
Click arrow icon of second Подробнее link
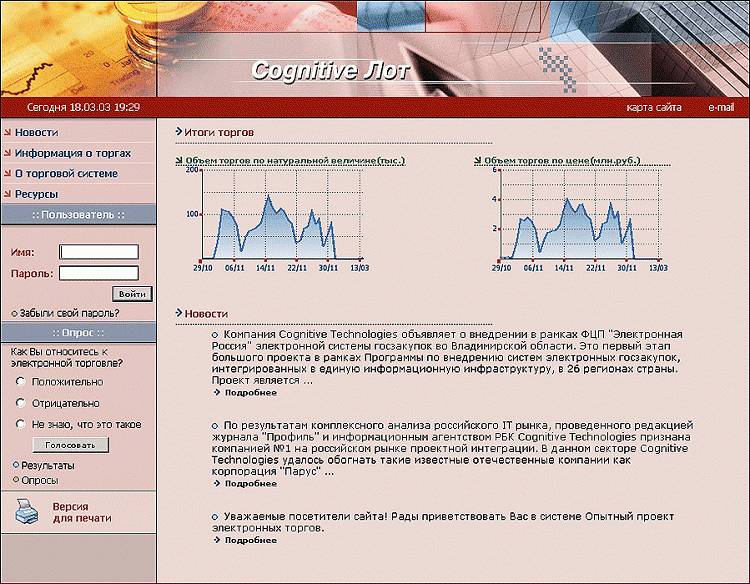(217, 483)
